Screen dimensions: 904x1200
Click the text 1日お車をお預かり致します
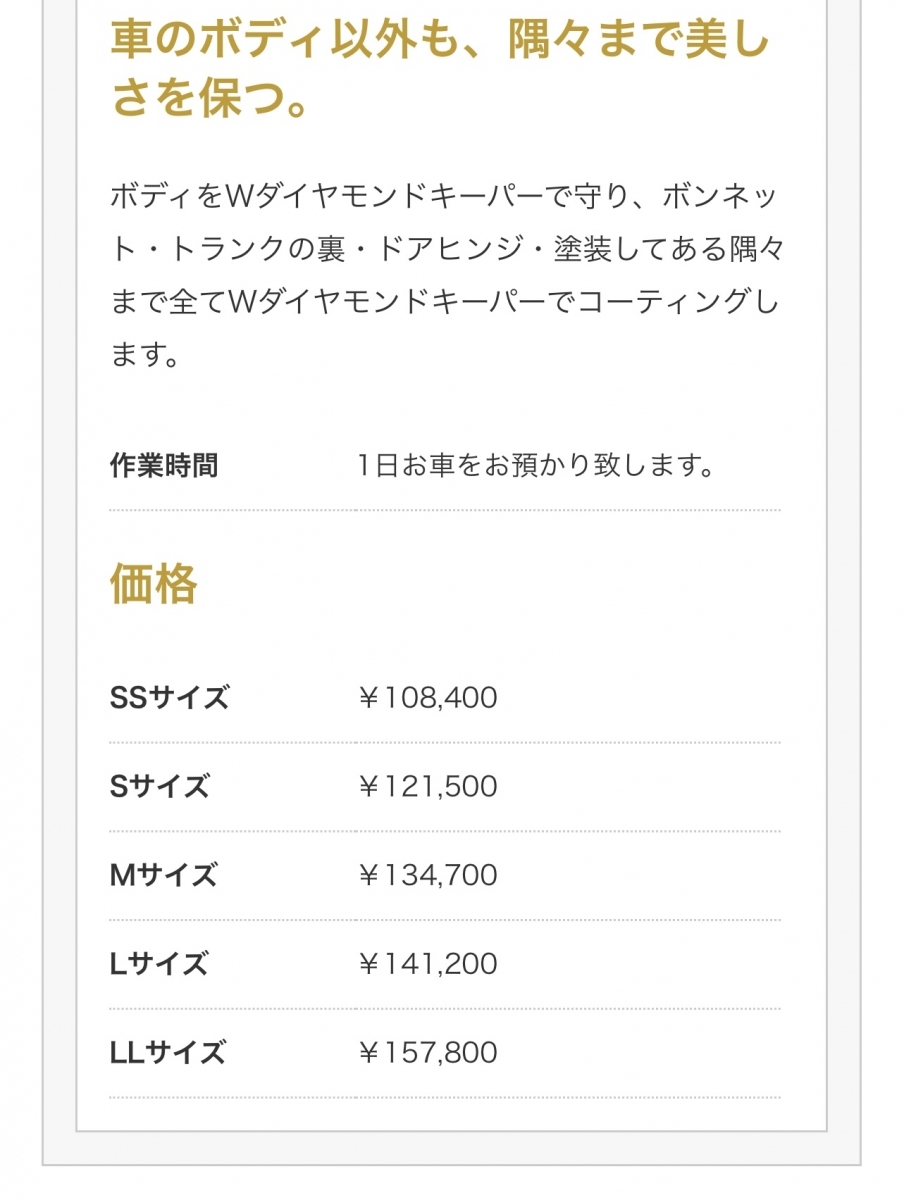click(x=536, y=466)
